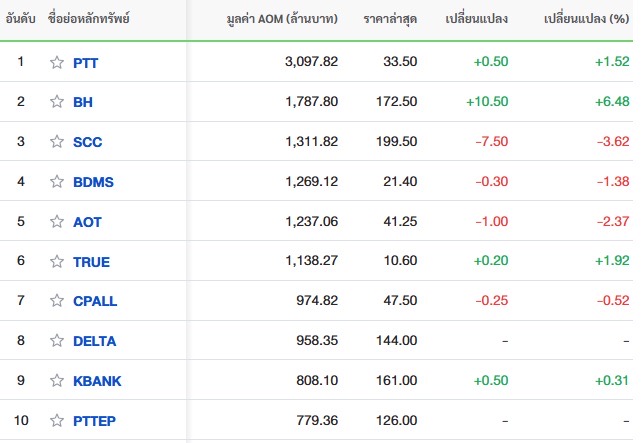
Task: Sort by เปลี่ยนแปลง (%) column header
Action: click(586, 19)
